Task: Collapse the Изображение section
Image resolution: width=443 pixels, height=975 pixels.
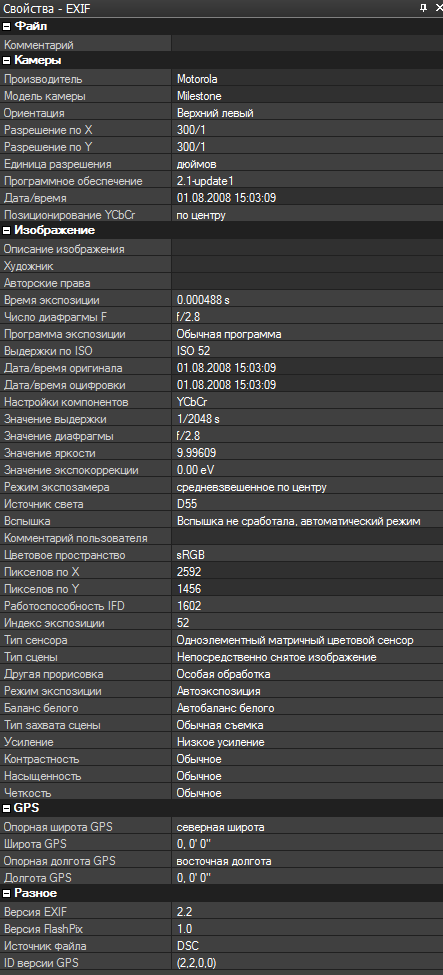Action: point(7,230)
